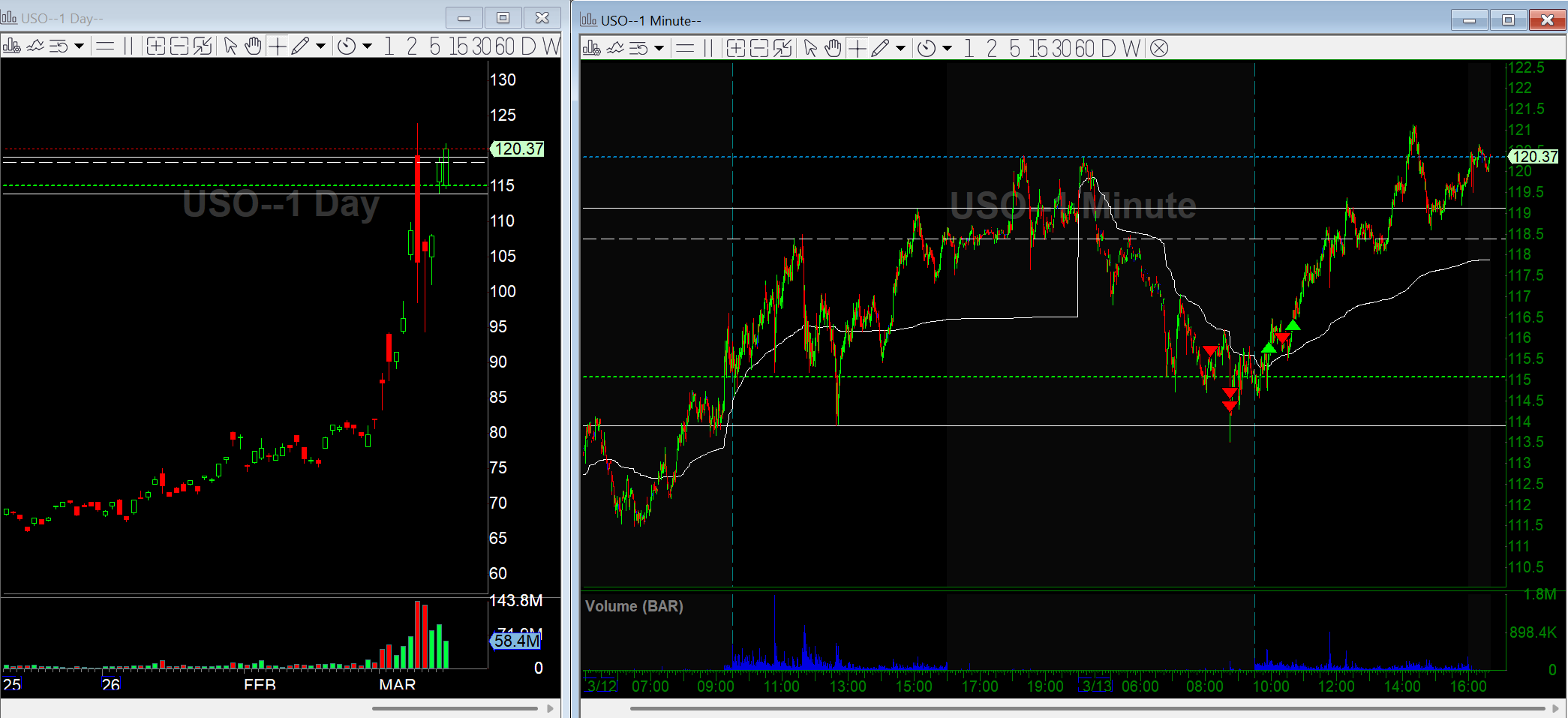Click scroll-right arrow under Minute chart

(1556, 708)
